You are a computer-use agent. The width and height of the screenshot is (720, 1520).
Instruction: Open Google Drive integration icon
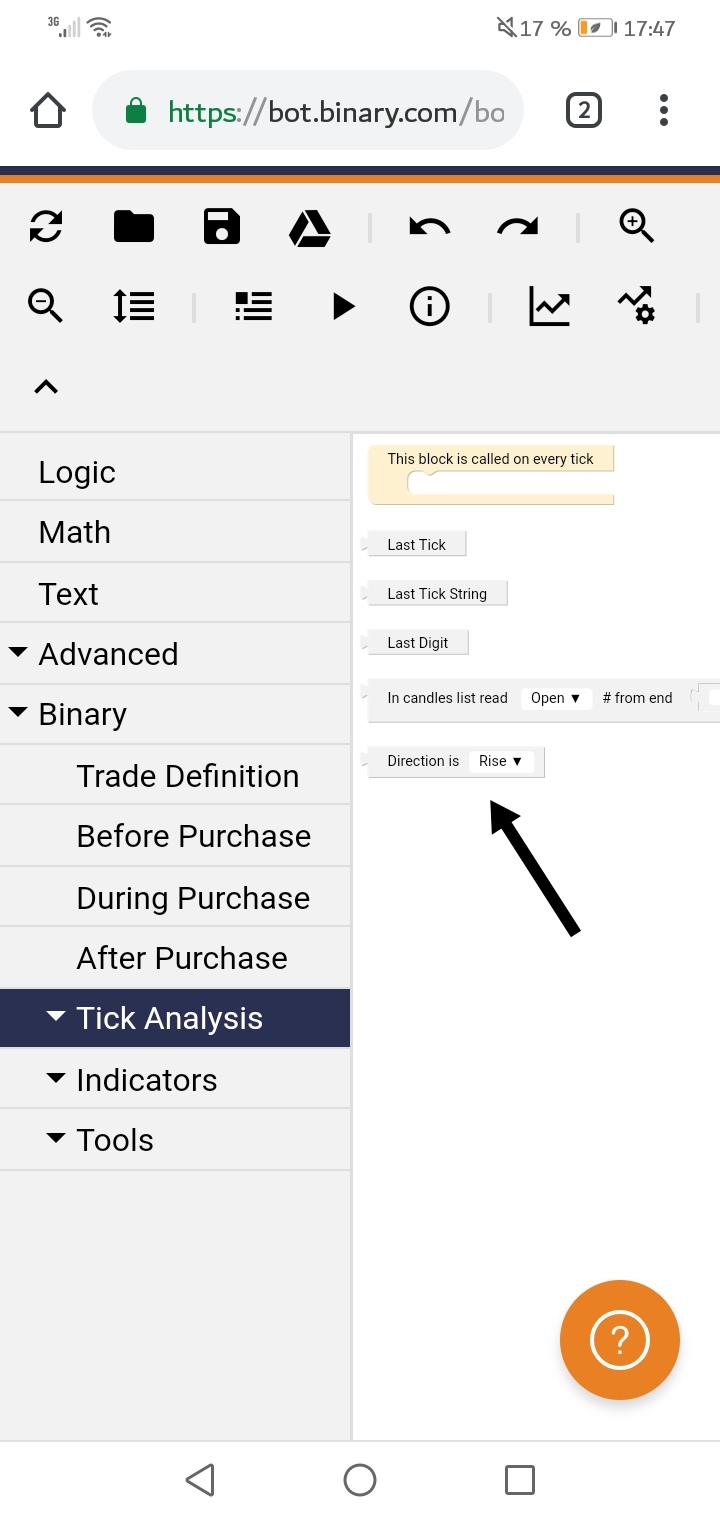(310, 227)
